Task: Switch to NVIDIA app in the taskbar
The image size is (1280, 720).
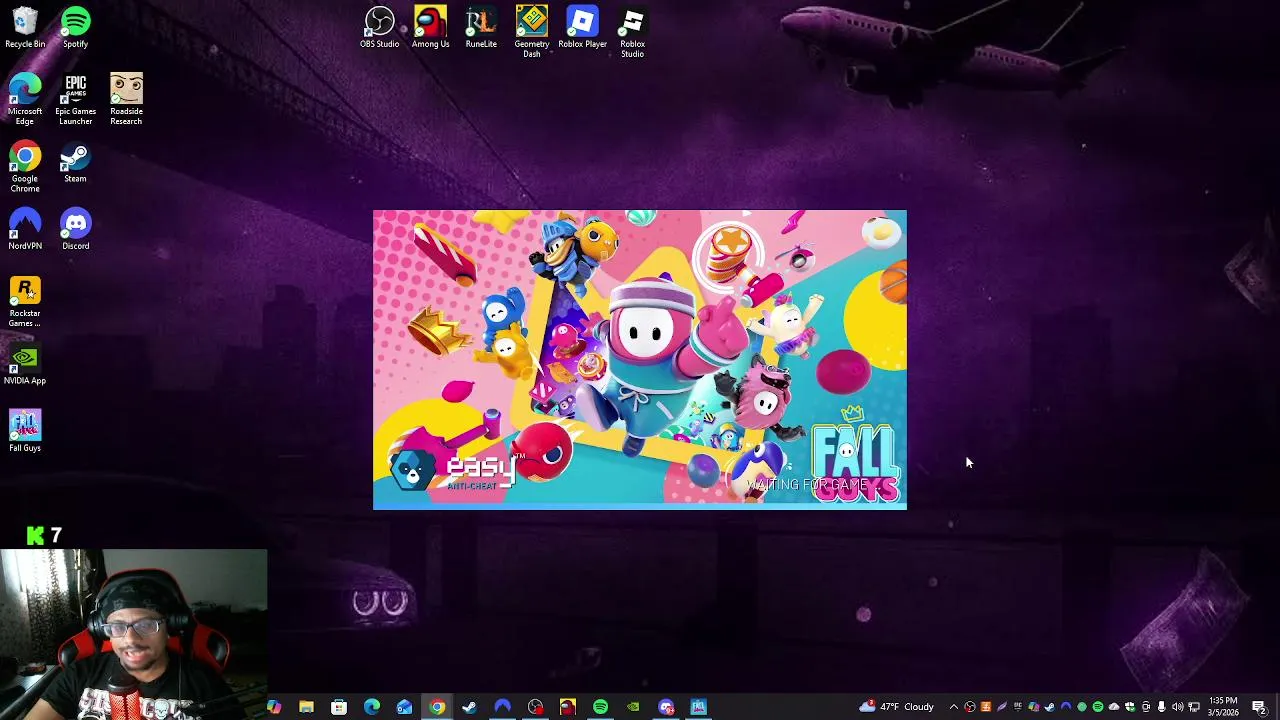Action: point(633,707)
